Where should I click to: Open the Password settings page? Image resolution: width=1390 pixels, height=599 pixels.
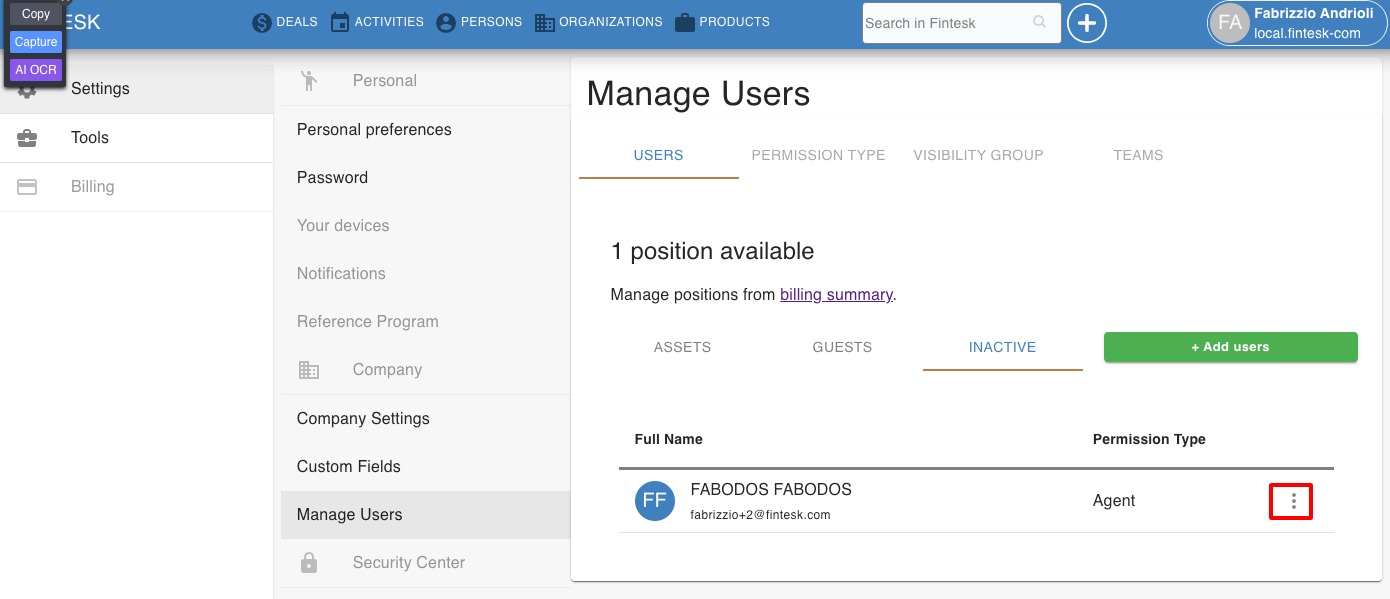click(425, 178)
